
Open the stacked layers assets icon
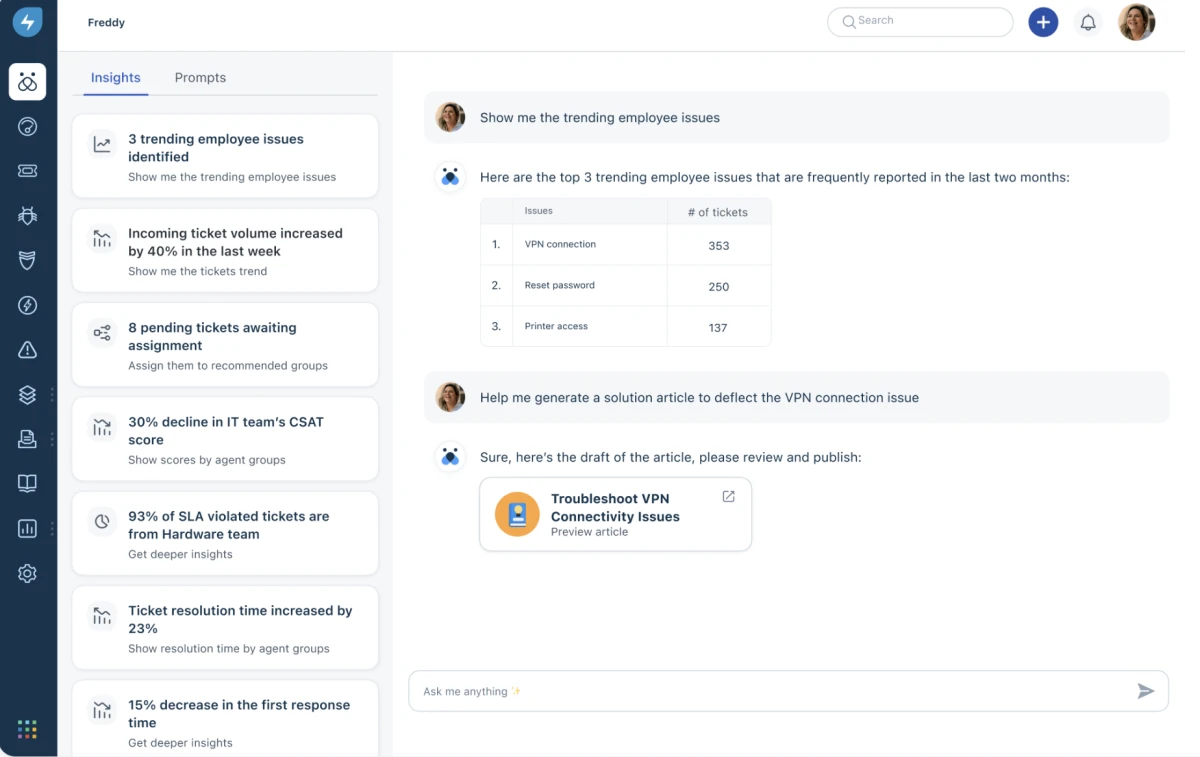[27, 394]
